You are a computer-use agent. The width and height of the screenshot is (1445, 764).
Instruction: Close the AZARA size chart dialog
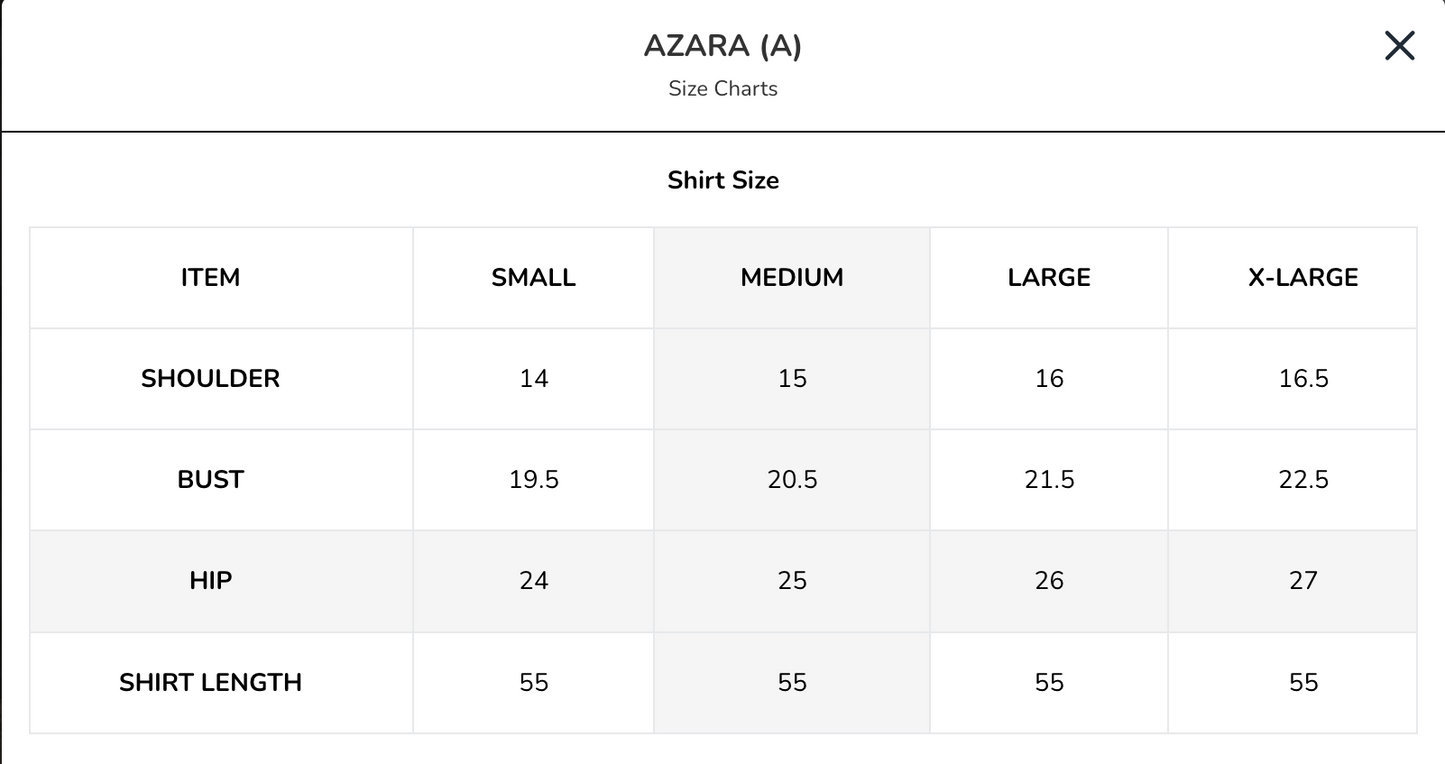pos(1398,45)
